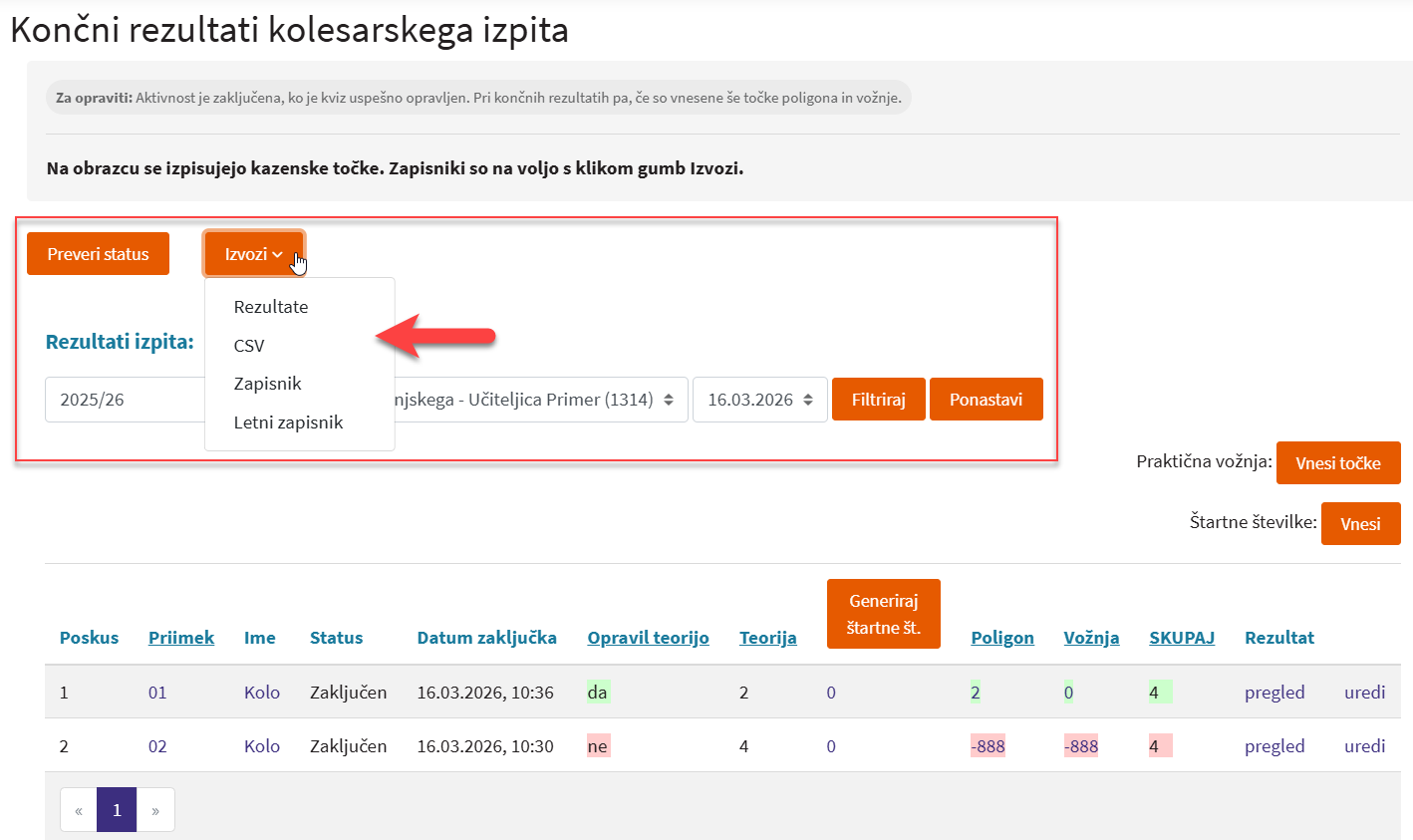Screen dimensions: 1413x840
Task: Sort table by Priimek column
Action: pos(180,638)
